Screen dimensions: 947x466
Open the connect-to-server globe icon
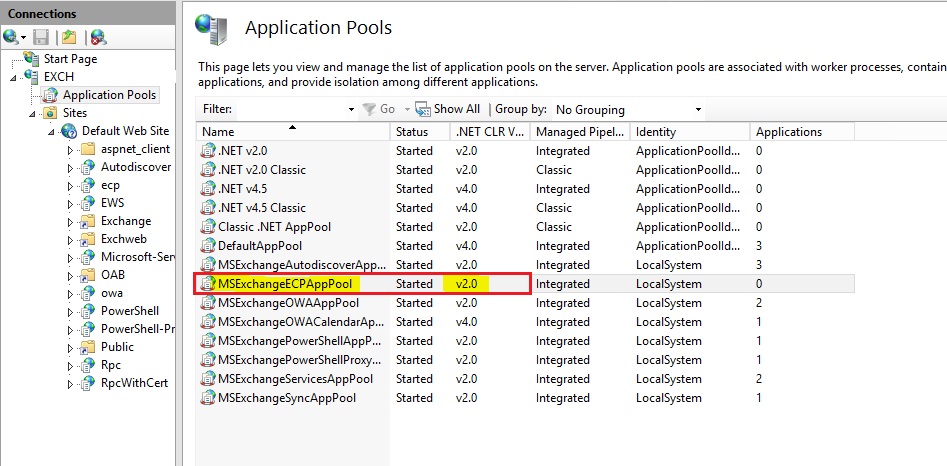[x=10, y=38]
